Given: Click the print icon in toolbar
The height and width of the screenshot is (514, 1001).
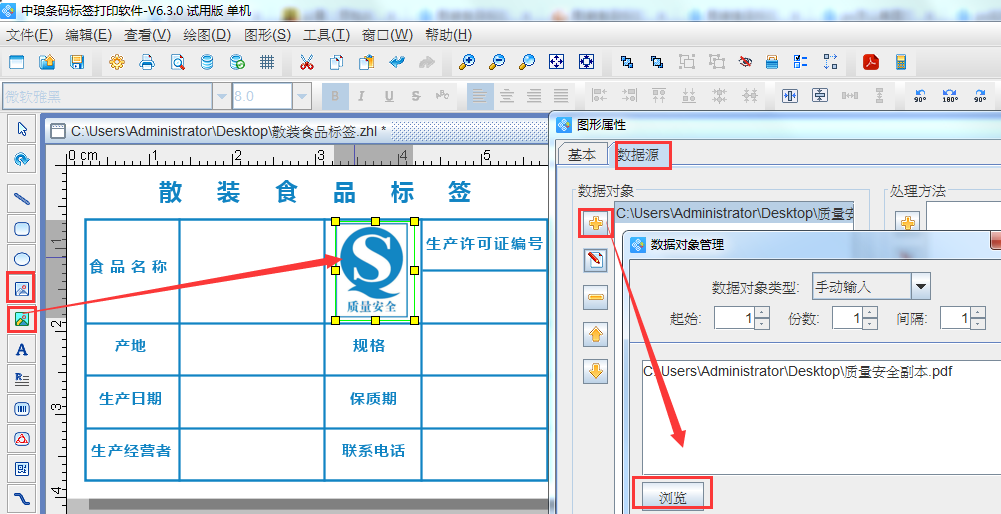Looking at the screenshot, I should [147, 62].
